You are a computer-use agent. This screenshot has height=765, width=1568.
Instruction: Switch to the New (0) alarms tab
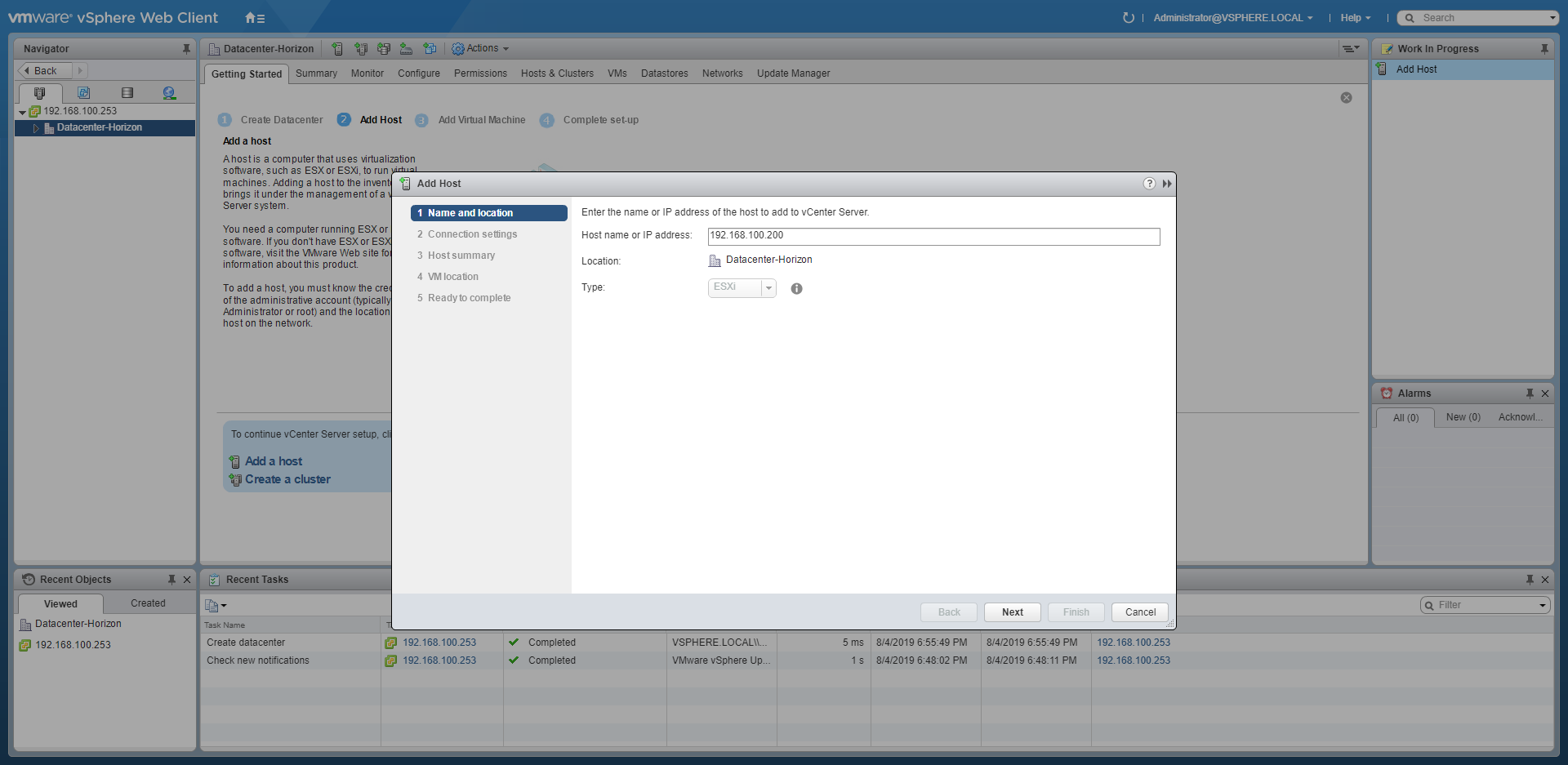tap(1463, 417)
